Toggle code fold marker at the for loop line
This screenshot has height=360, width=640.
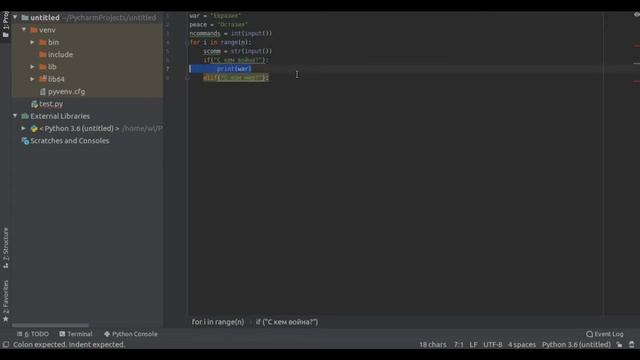point(187,42)
